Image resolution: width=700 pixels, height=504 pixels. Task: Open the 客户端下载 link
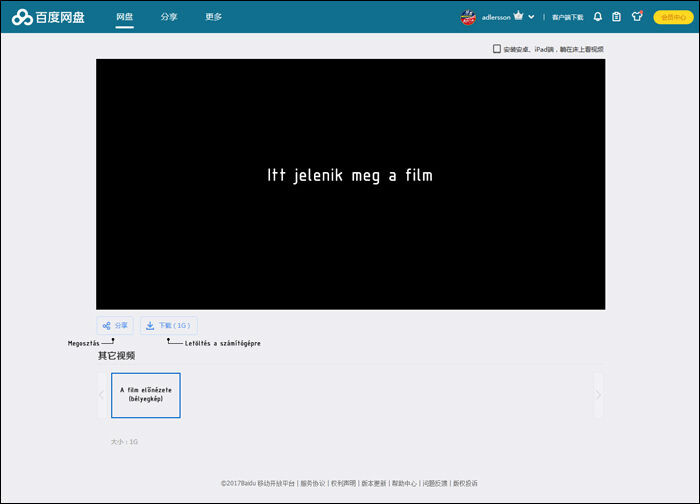pos(567,17)
